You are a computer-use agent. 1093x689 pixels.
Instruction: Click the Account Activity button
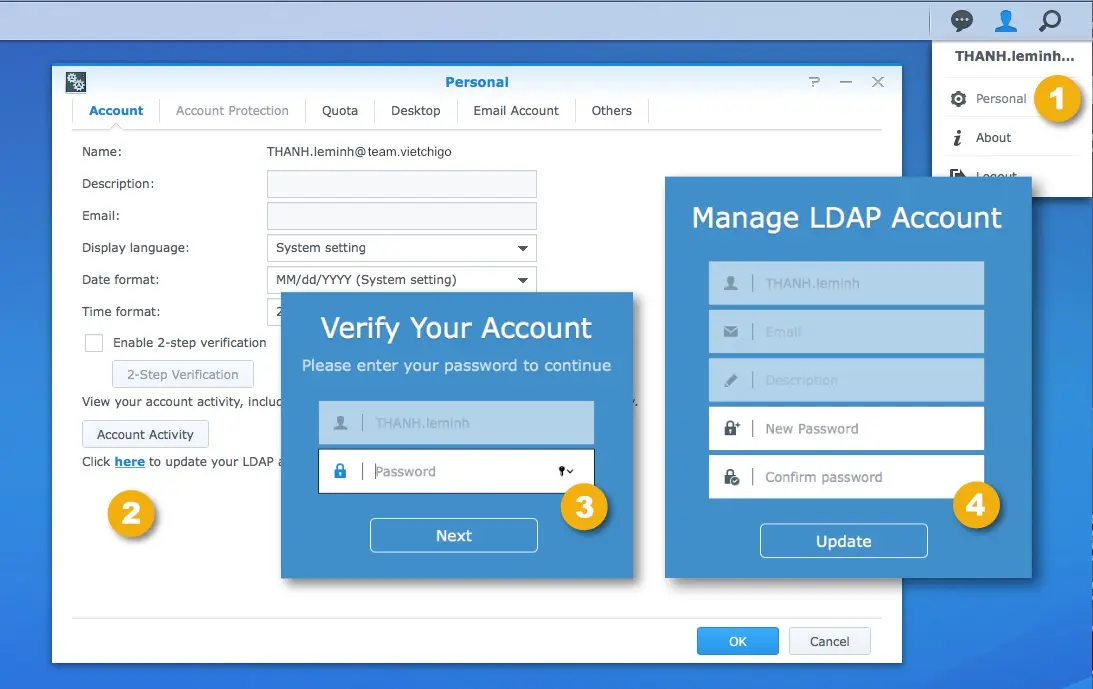145,434
